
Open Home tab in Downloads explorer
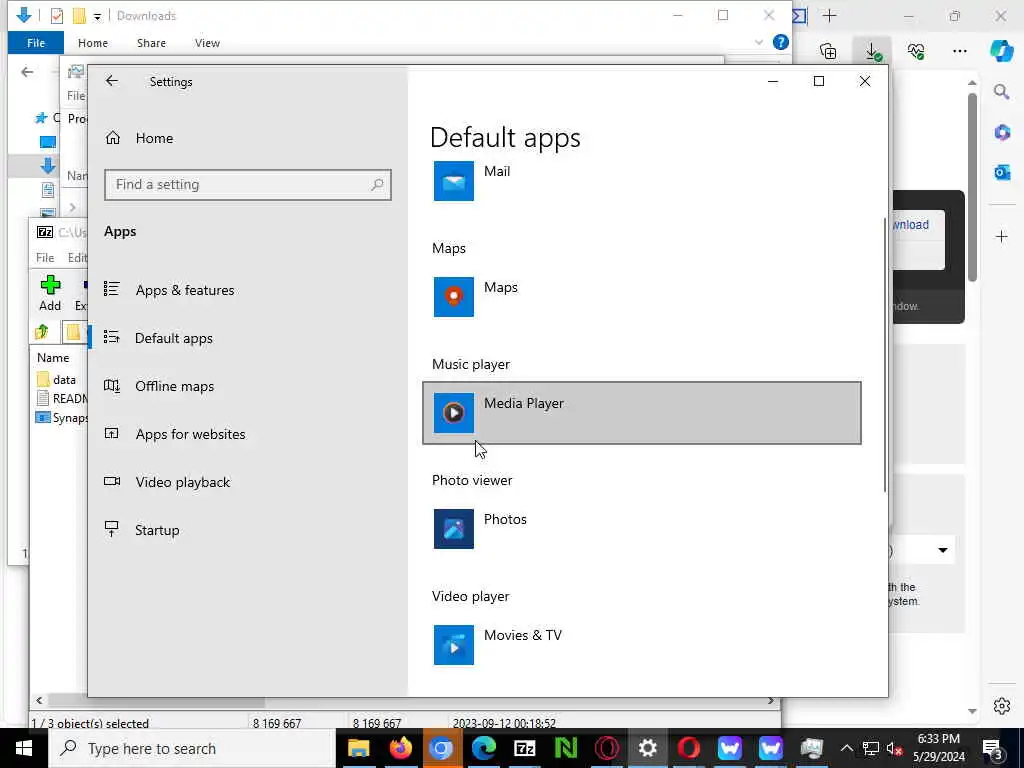[93, 43]
